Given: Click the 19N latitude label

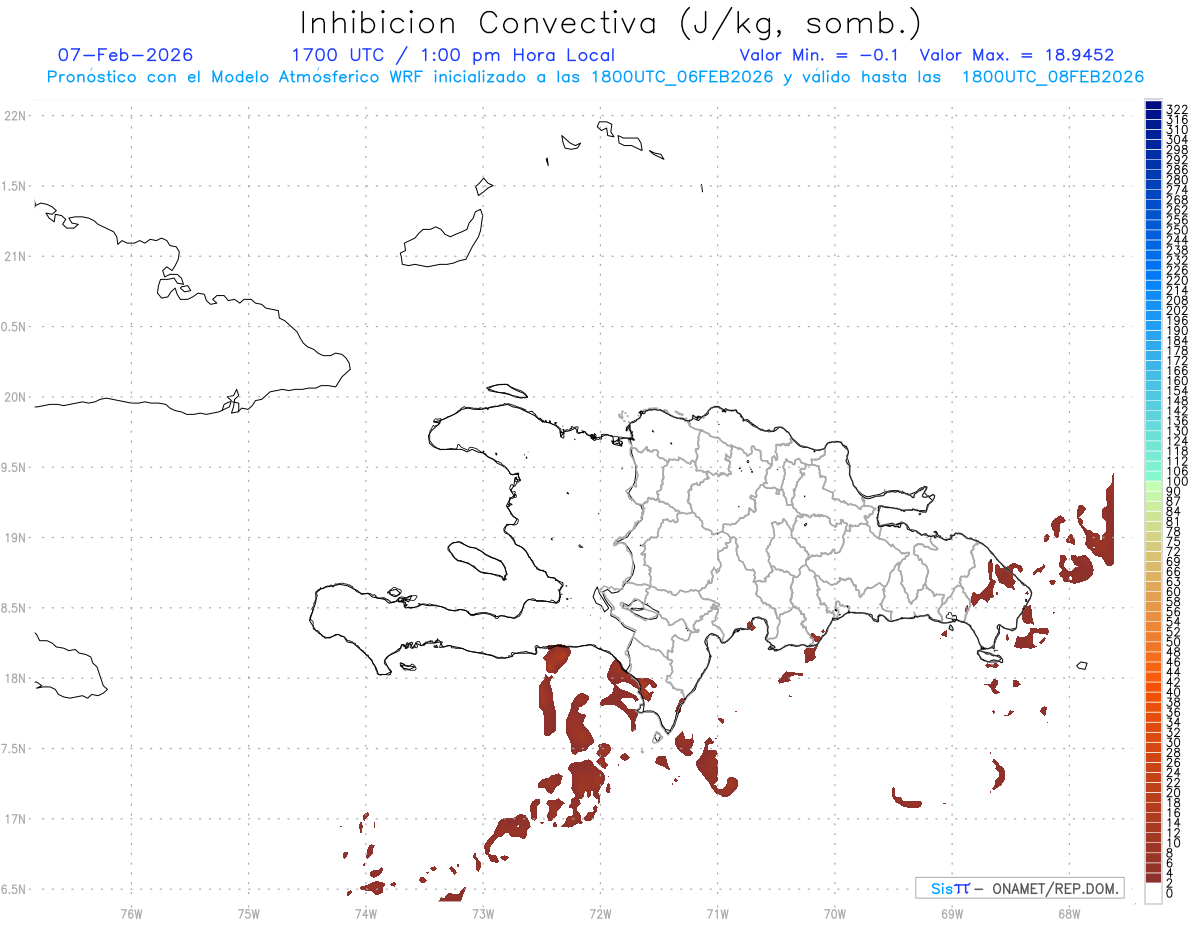Looking at the screenshot, I should 15,537.
